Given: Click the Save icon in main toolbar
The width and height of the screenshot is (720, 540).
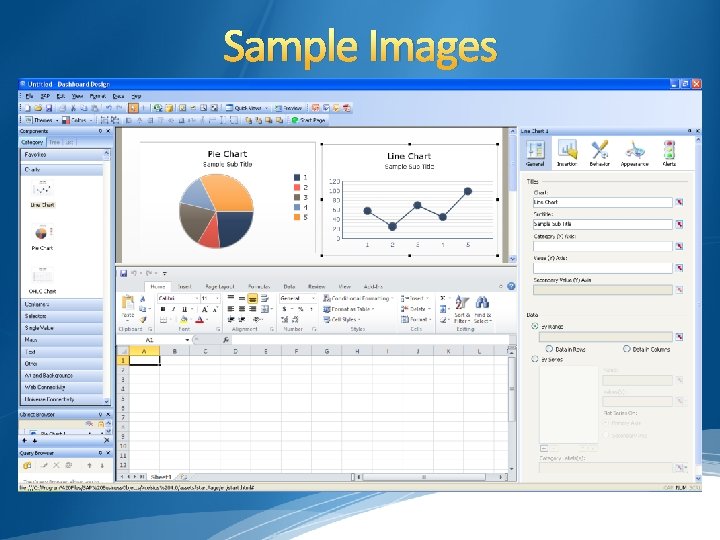Looking at the screenshot, I should click(49, 108).
